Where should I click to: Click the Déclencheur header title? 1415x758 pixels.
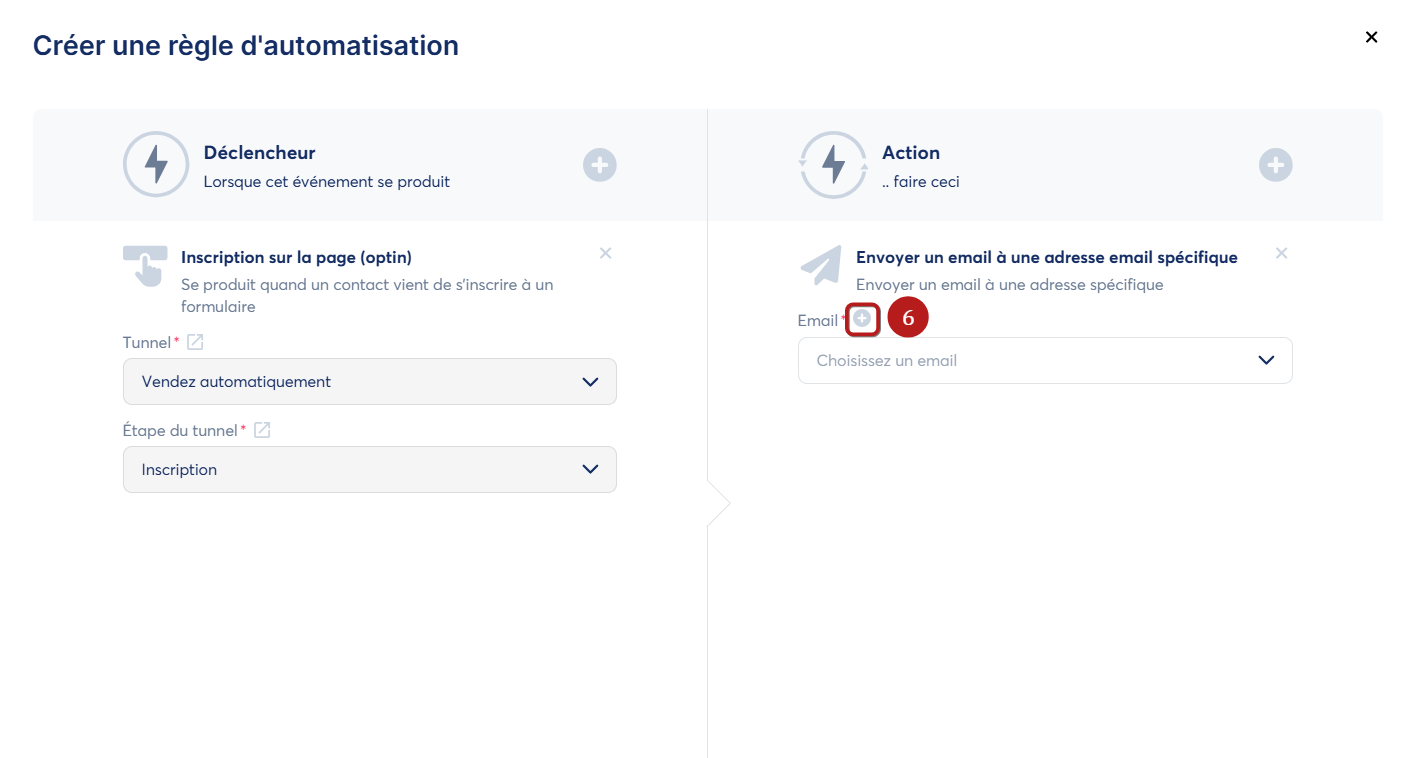(259, 153)
